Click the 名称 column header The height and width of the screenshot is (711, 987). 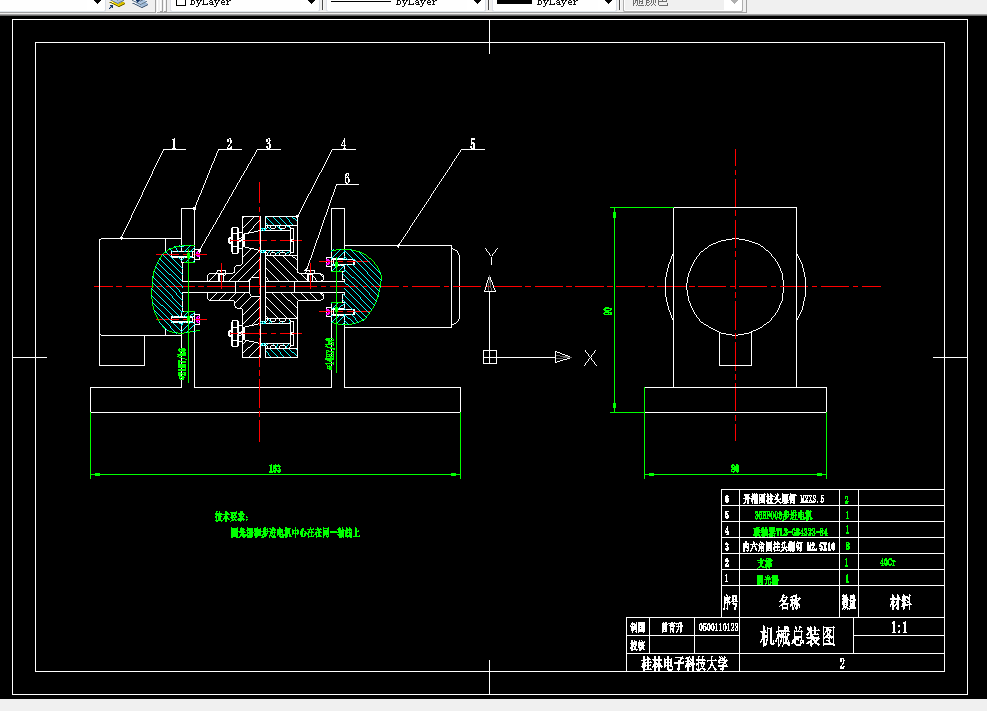(789, 603)
